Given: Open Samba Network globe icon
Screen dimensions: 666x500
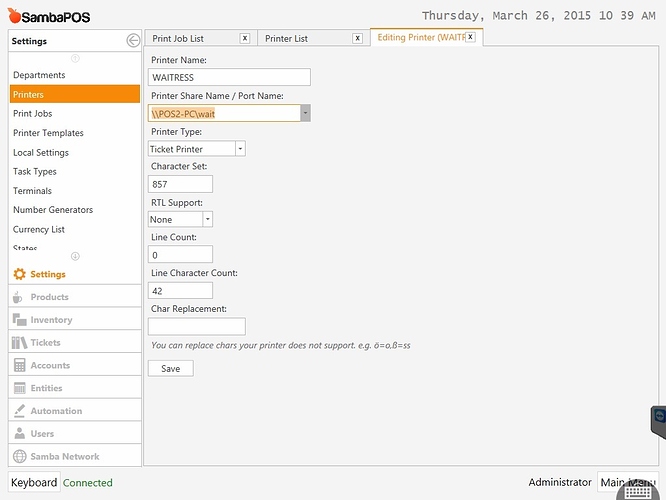Looking at the screenshot, I should (20, 456).
